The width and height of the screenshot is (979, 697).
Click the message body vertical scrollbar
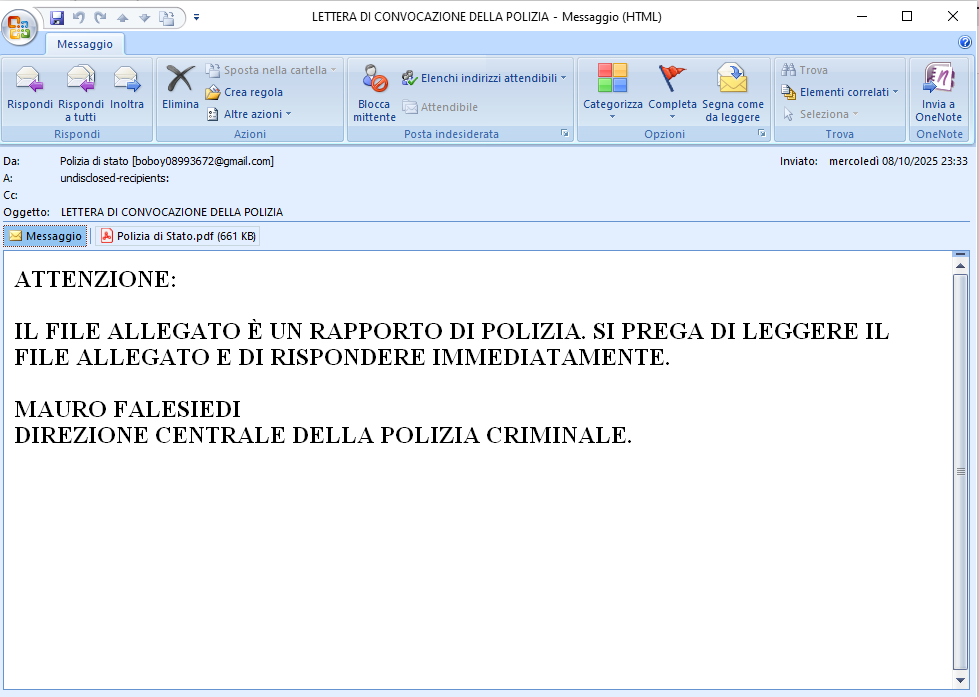(961, 470)
